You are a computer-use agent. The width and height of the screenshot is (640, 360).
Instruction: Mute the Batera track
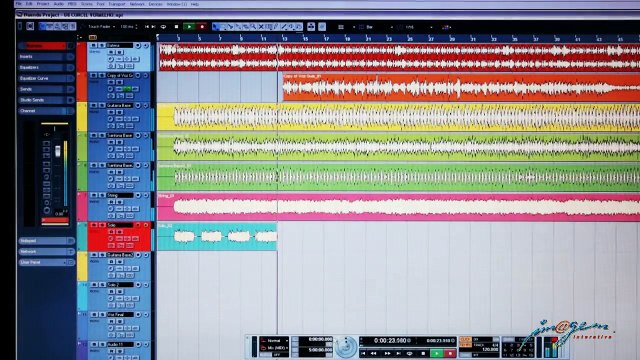tap(93, 46)
